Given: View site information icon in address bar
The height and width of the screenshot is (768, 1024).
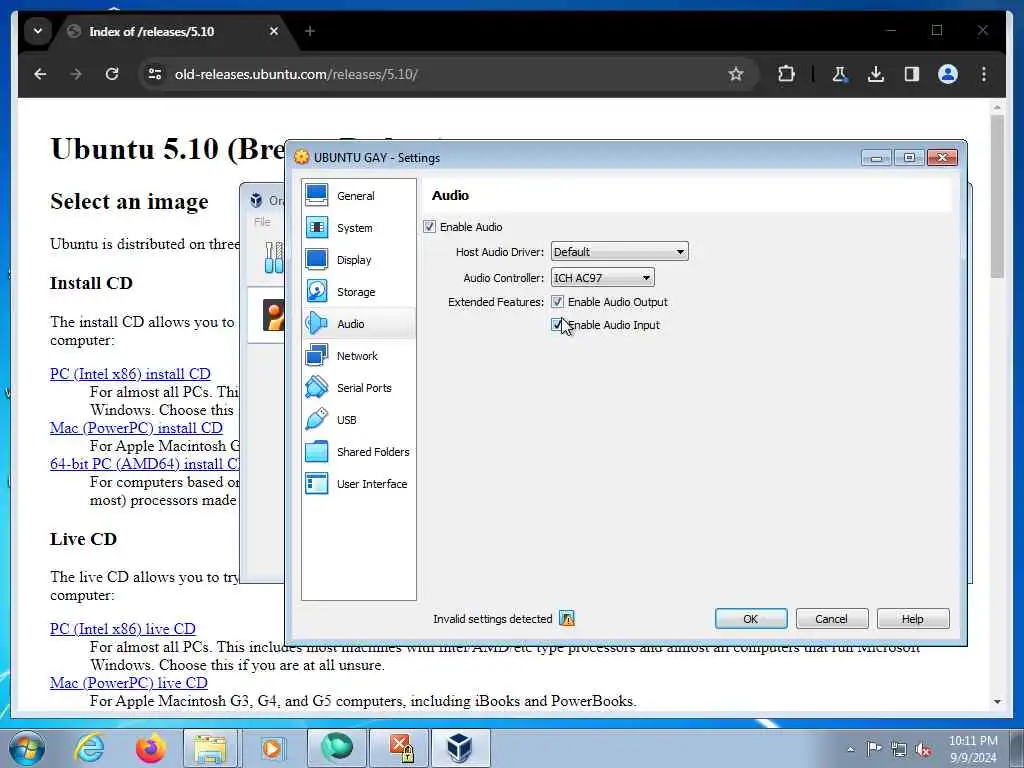Looking at the screenshot, I should pos(155,74).
